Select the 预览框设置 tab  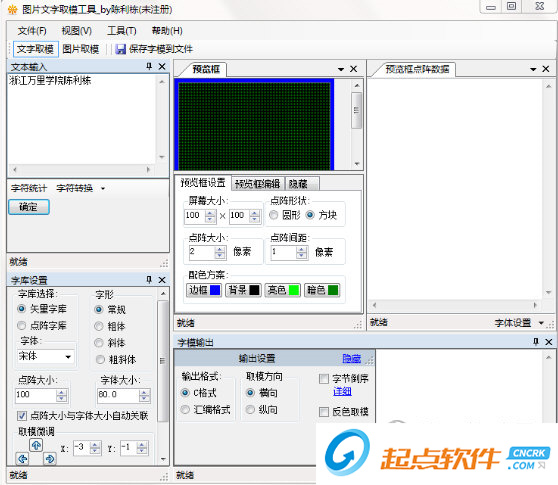[203, 183]
